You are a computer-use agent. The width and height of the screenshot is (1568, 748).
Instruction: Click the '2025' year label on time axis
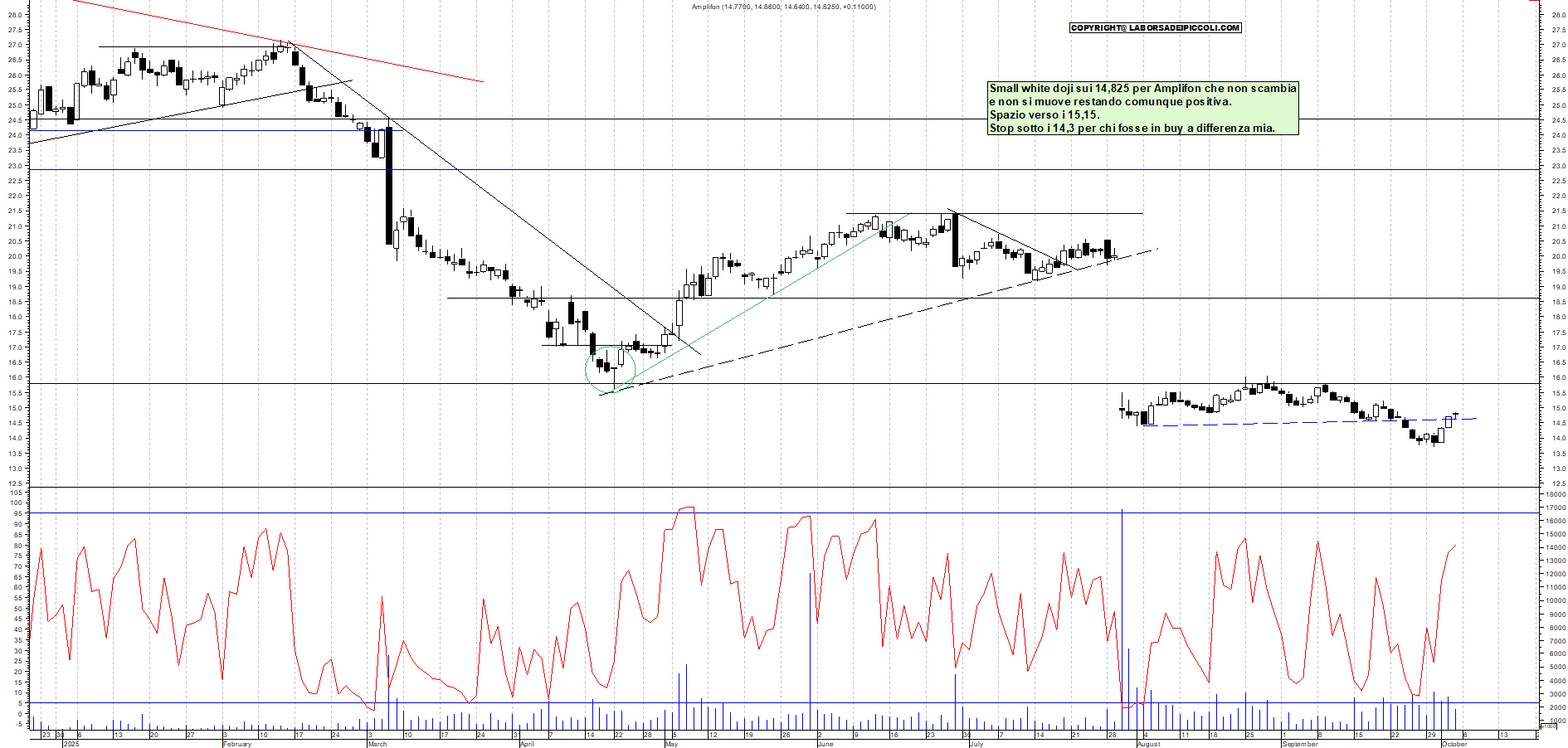71,744
